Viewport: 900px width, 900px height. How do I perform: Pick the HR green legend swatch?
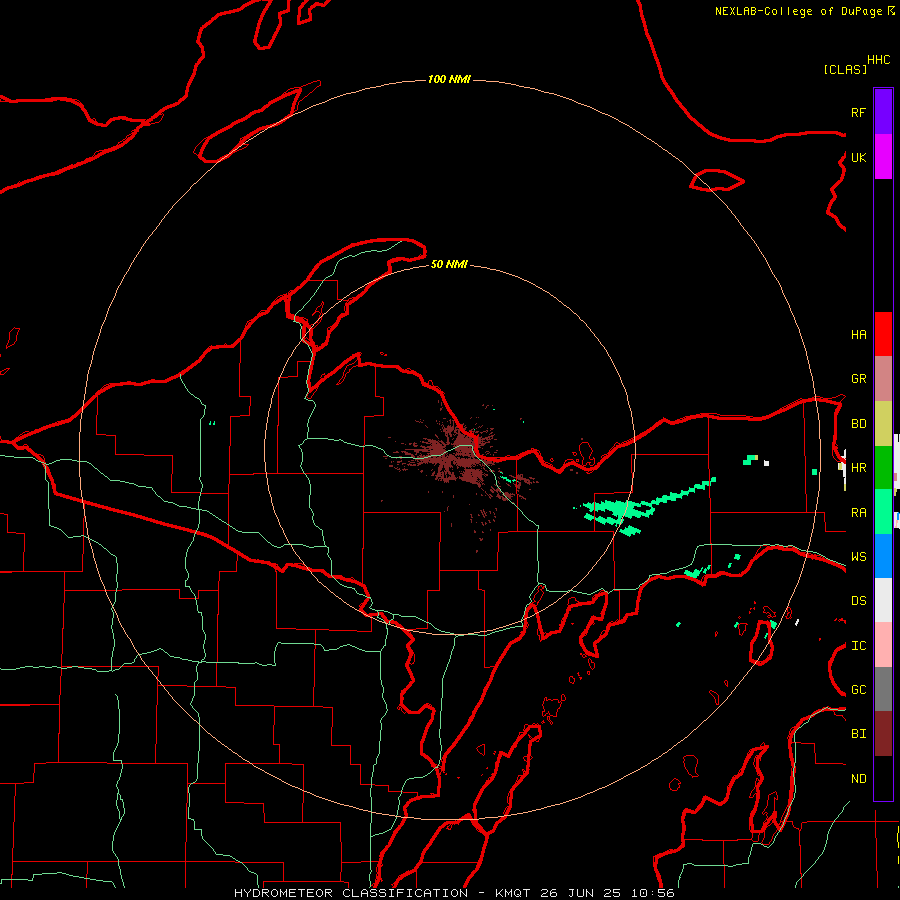(883, 468)
